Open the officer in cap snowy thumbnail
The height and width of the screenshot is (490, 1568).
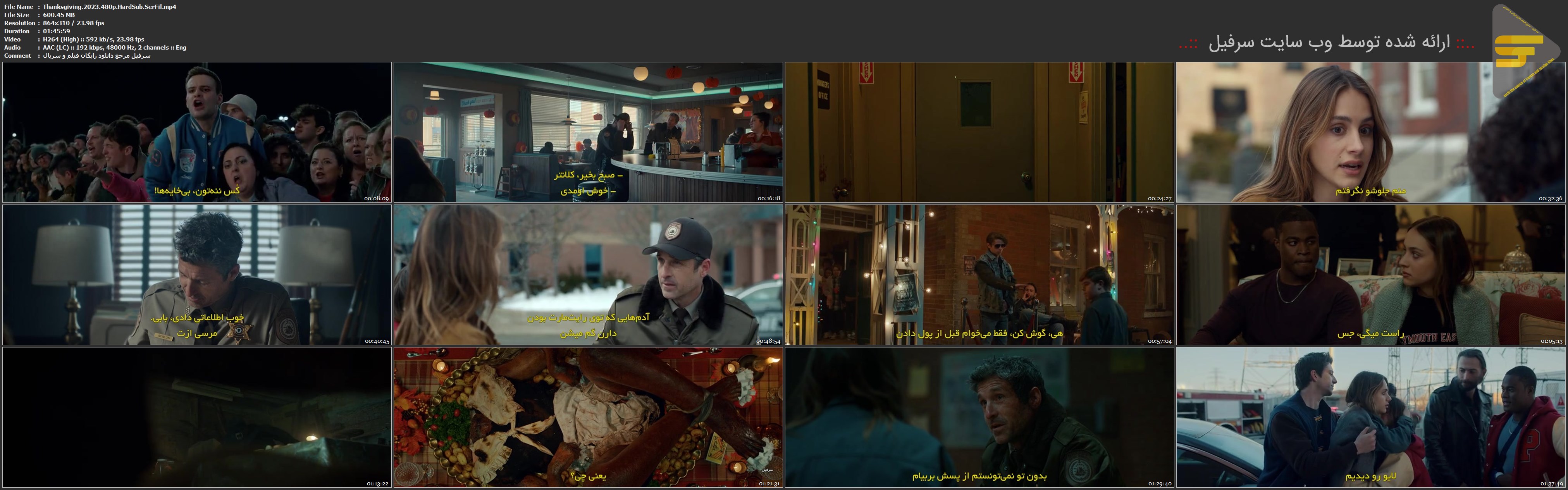[588, 275]
